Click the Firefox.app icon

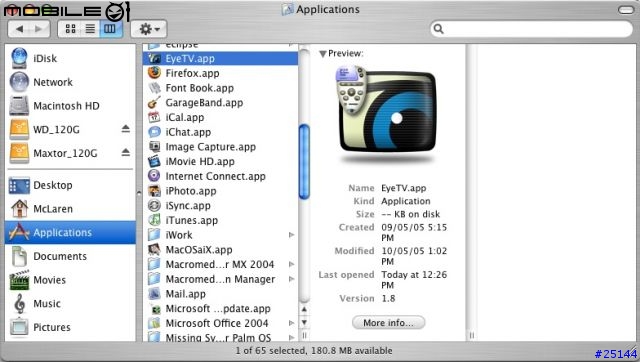(x=154, y=73)
